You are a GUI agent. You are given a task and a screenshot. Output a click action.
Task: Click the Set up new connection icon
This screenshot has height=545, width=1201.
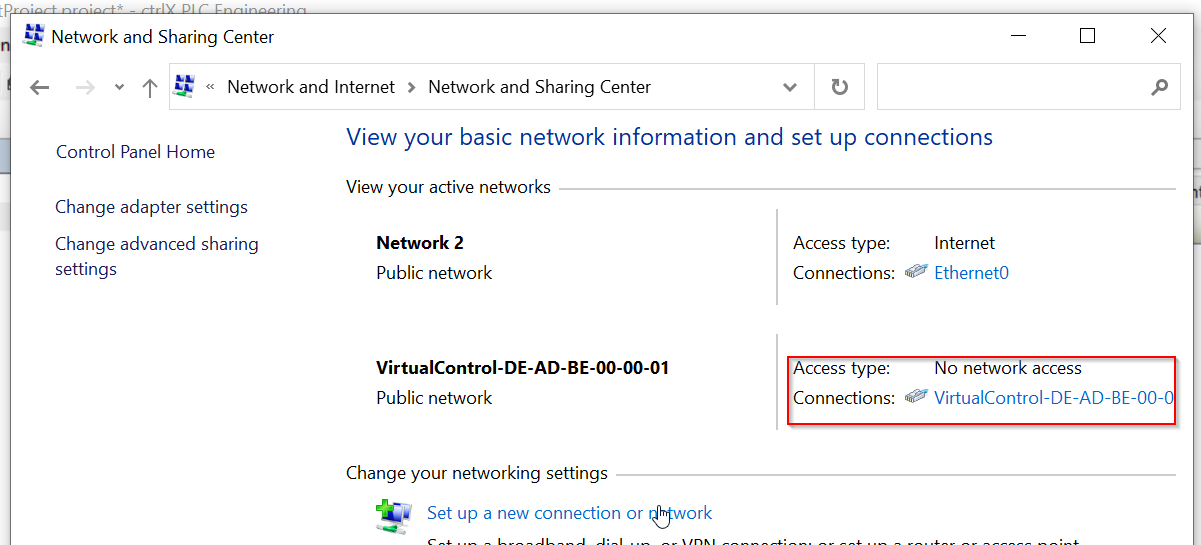coord(393,516)
